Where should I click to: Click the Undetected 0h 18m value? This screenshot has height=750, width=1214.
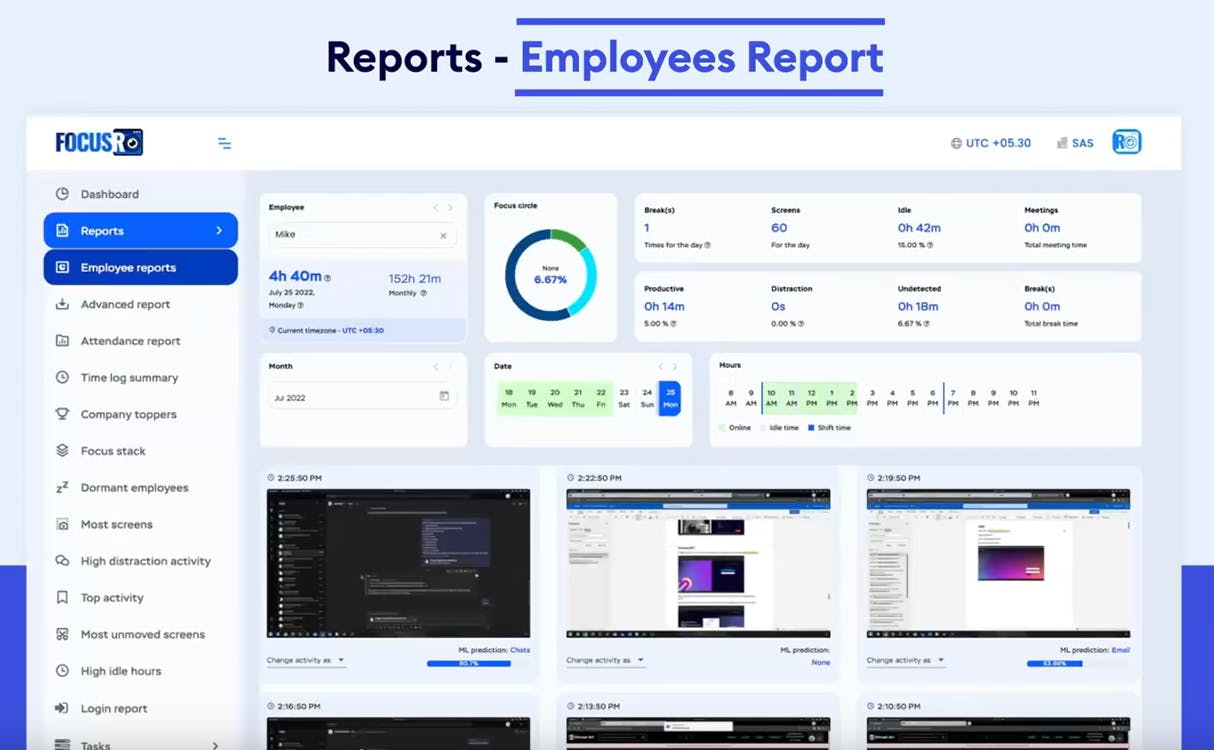[x=918, y=307]
